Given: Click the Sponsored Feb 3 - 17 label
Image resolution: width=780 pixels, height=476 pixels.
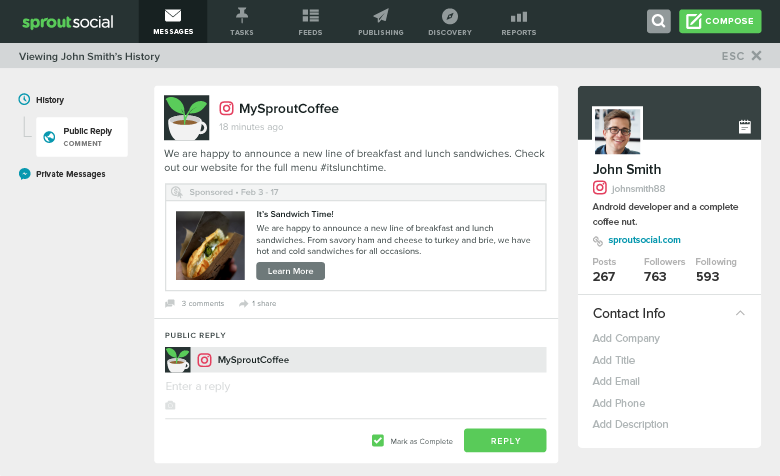Looking at the screenshot, I should point(234,192).
